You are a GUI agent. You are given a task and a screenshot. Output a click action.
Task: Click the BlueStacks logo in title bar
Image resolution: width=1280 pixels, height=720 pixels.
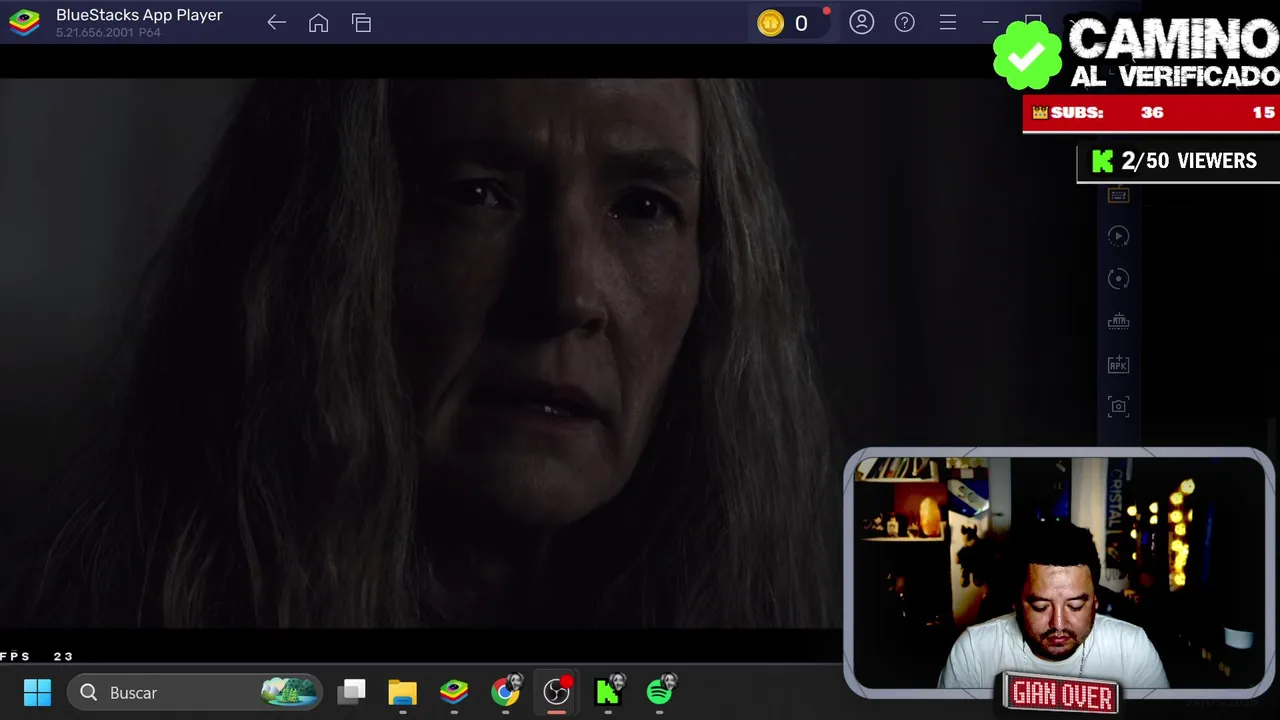point(24,22)
